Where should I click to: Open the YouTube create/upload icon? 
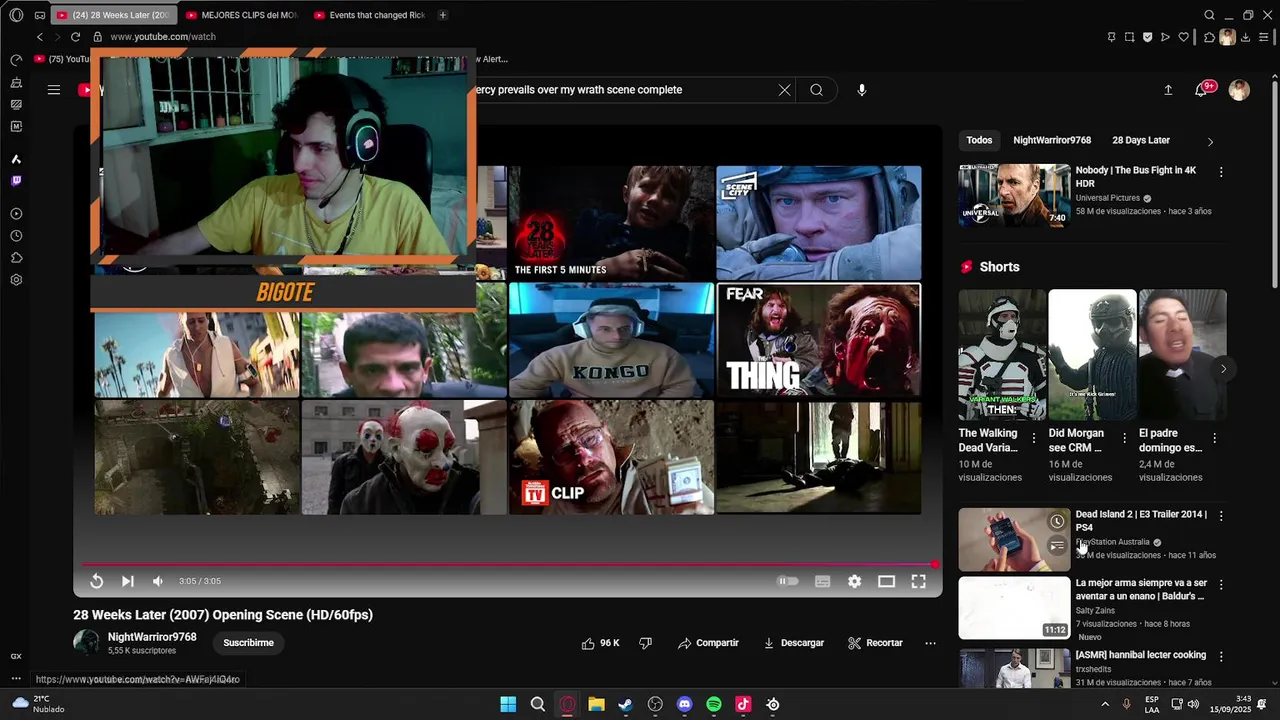1168,90
